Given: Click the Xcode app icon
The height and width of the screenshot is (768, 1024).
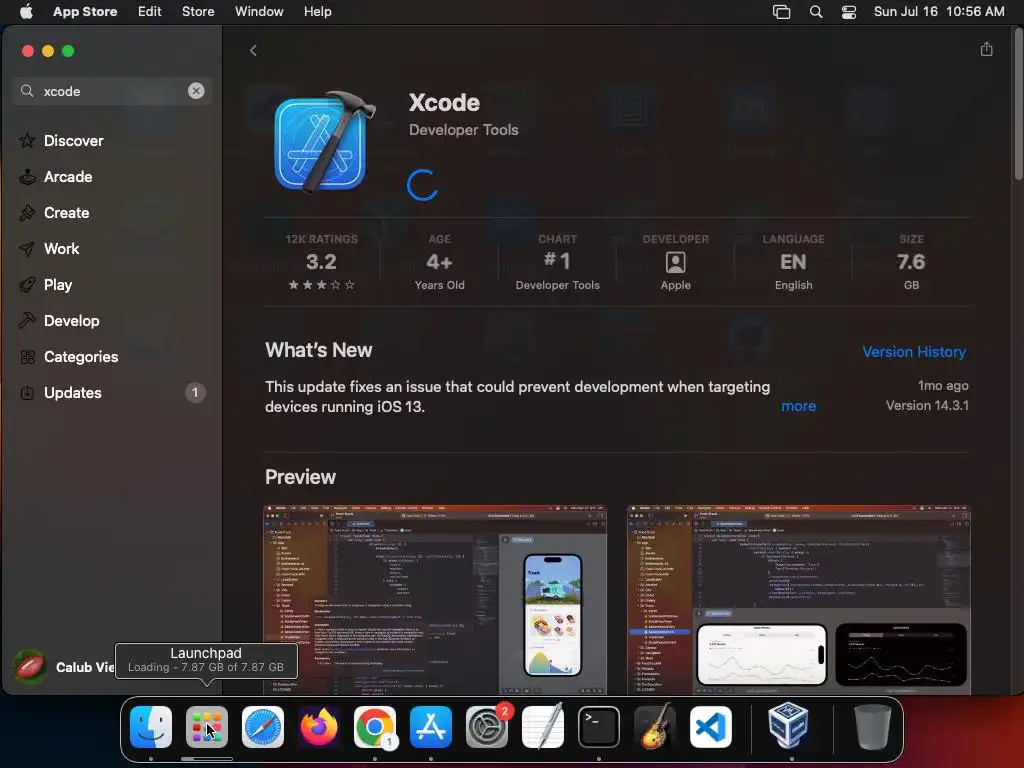Looking at the screenshot, I should coord(325,142).
